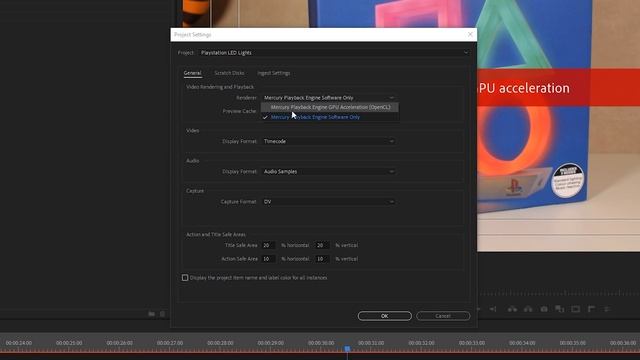Cancel the Project Settings dialog

(443, 316)
